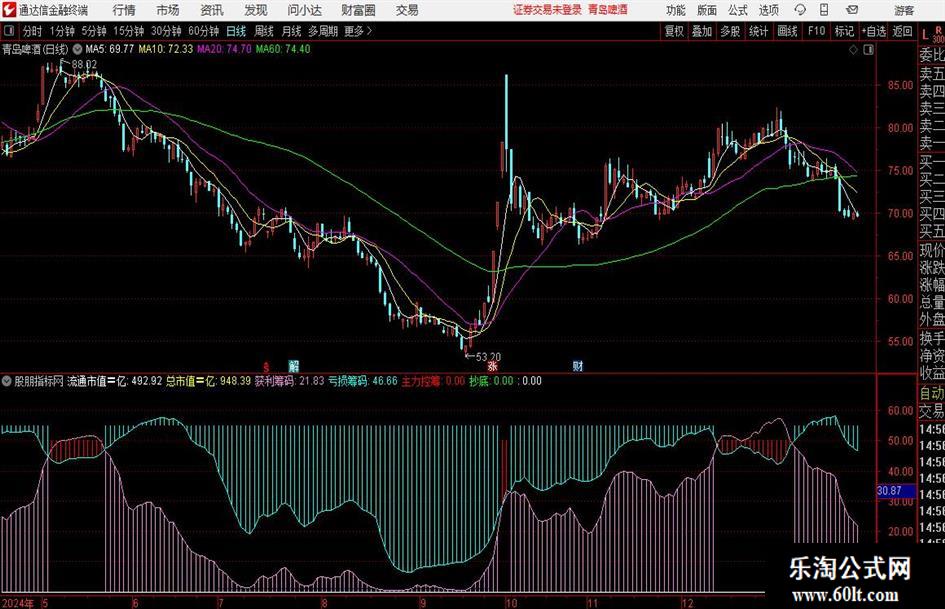Screen dimensions: 945x609
Task: Click the 亏损筹码 46.66 value
Action: [x=363, y=381]
